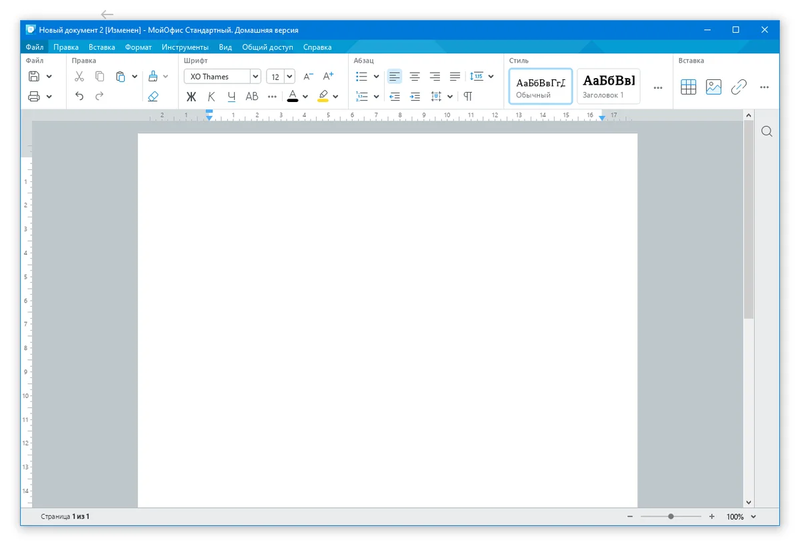The image size is (800, 546).
Task: Click the Redo arrow icon
Action: pos(99,96)
